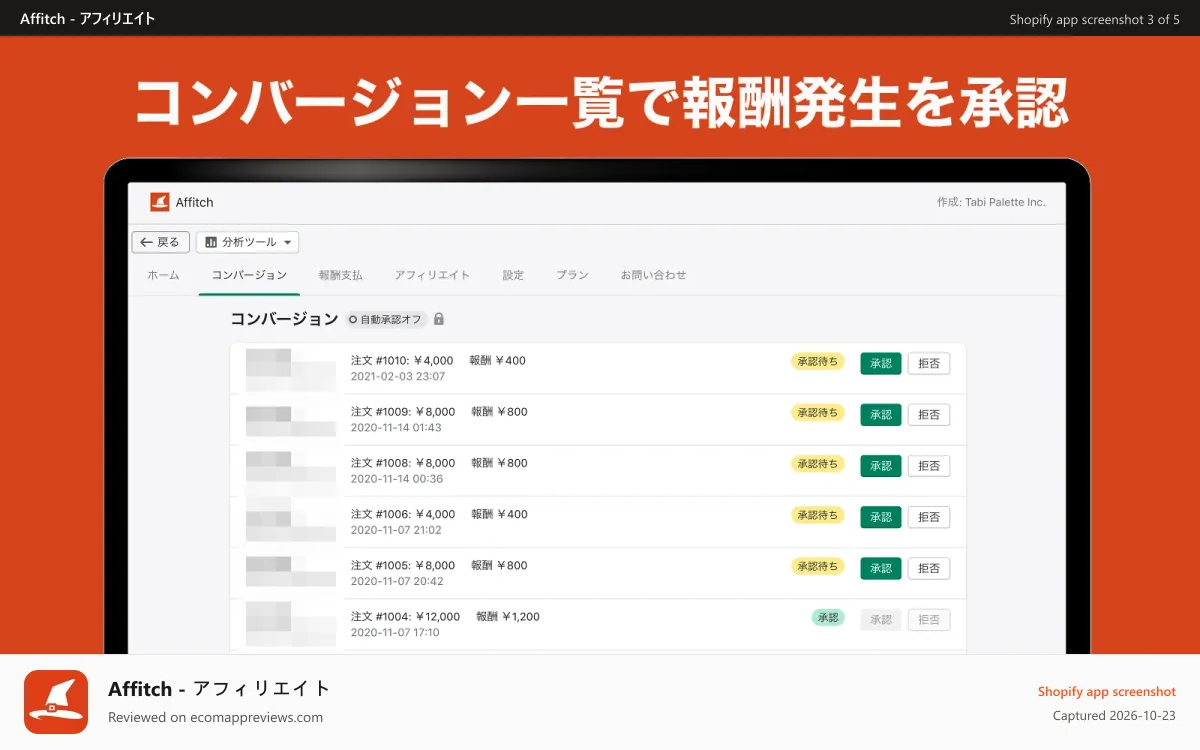The height and width of the screenshot is (750, 1200).
Task: Click text 注文 #1005: ¥8,000
Action: click(403, 565)
